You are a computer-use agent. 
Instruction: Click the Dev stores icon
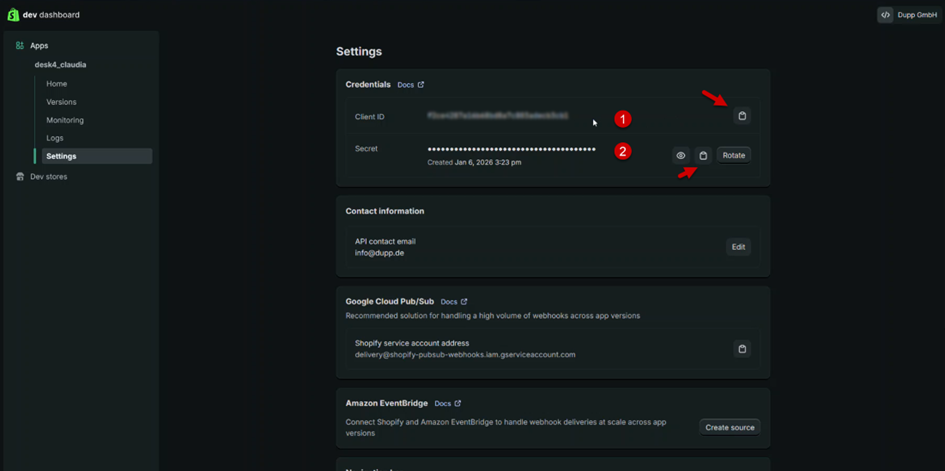pyautogui.click(x=20, y=177)
